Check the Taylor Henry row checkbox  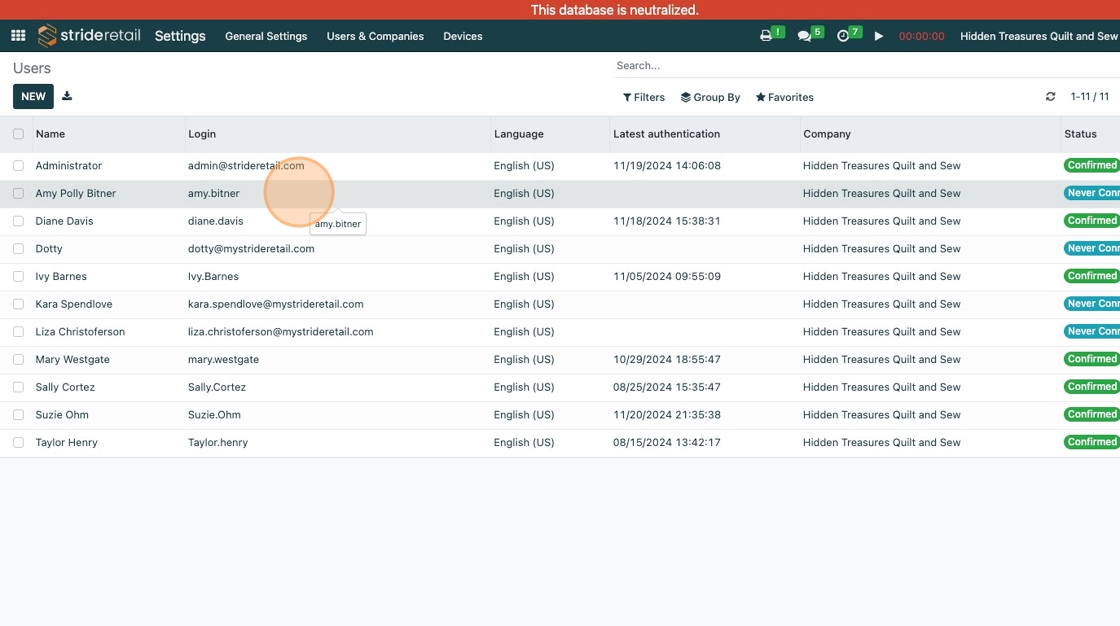pyautogui.click(x=19, y=442)
